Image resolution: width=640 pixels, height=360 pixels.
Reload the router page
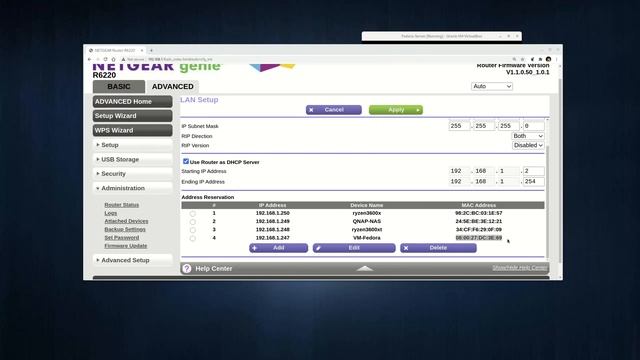coord(106,59)
